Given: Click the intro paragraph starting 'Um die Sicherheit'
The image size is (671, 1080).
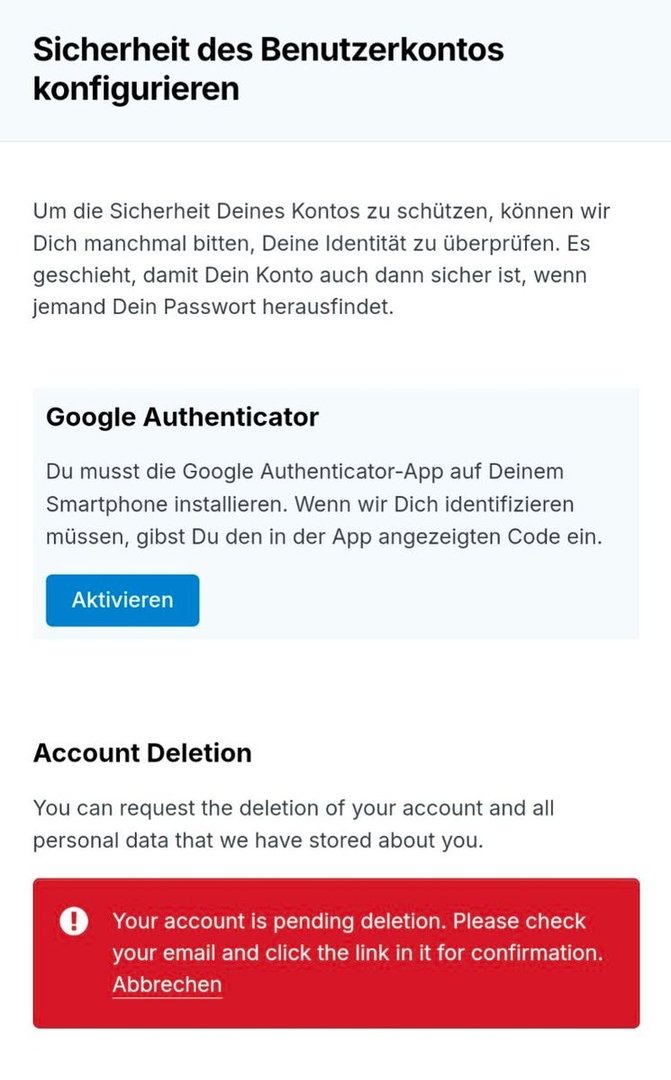Looking at the screenshot, I should [x=320, y=259].
